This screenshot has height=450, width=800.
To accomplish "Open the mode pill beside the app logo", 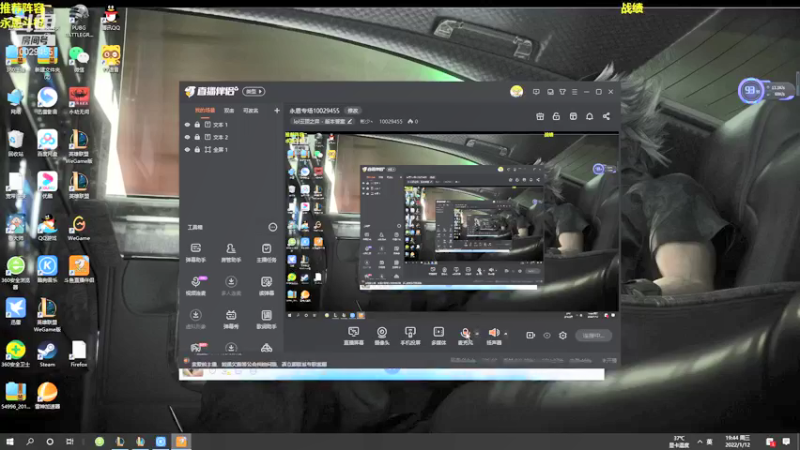I will coord(254,91).
